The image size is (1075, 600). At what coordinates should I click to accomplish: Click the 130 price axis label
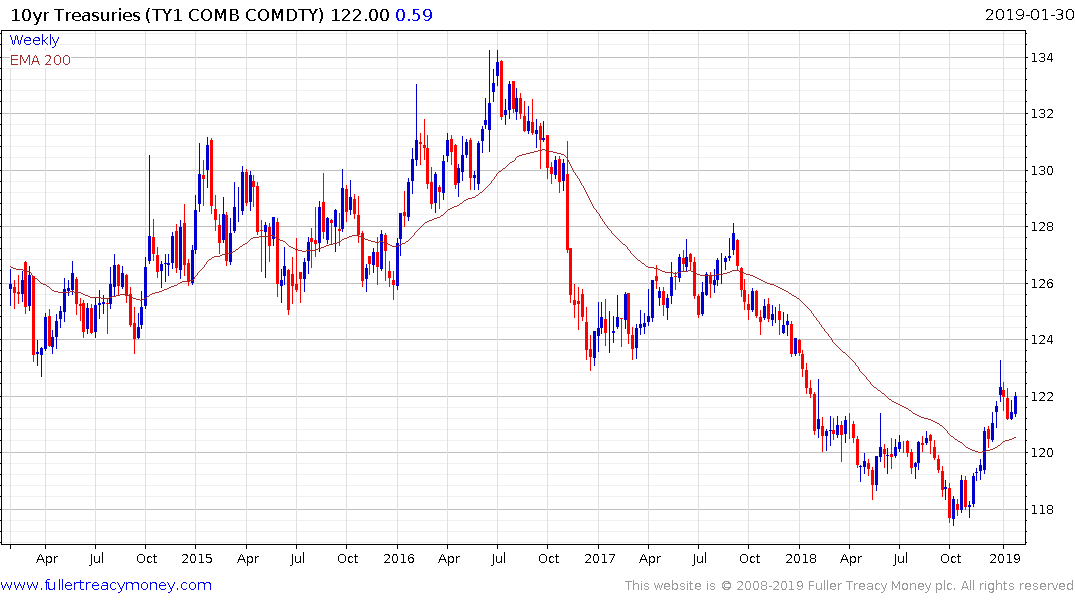pyautogui.click(x=1042, y=171)
